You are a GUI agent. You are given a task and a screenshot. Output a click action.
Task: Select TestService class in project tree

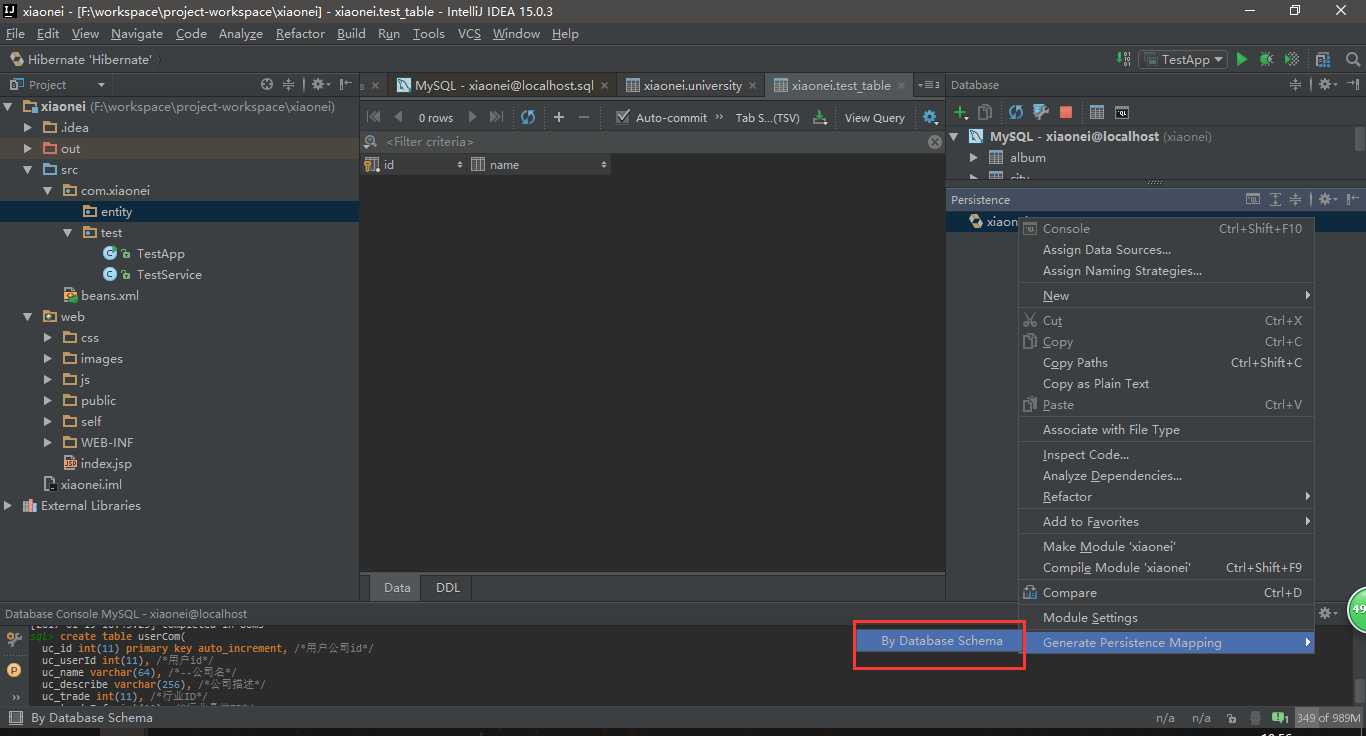169,274
